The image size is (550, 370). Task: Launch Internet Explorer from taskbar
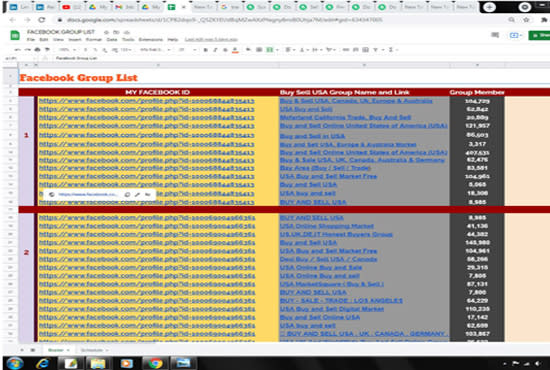tap(43, 363)
